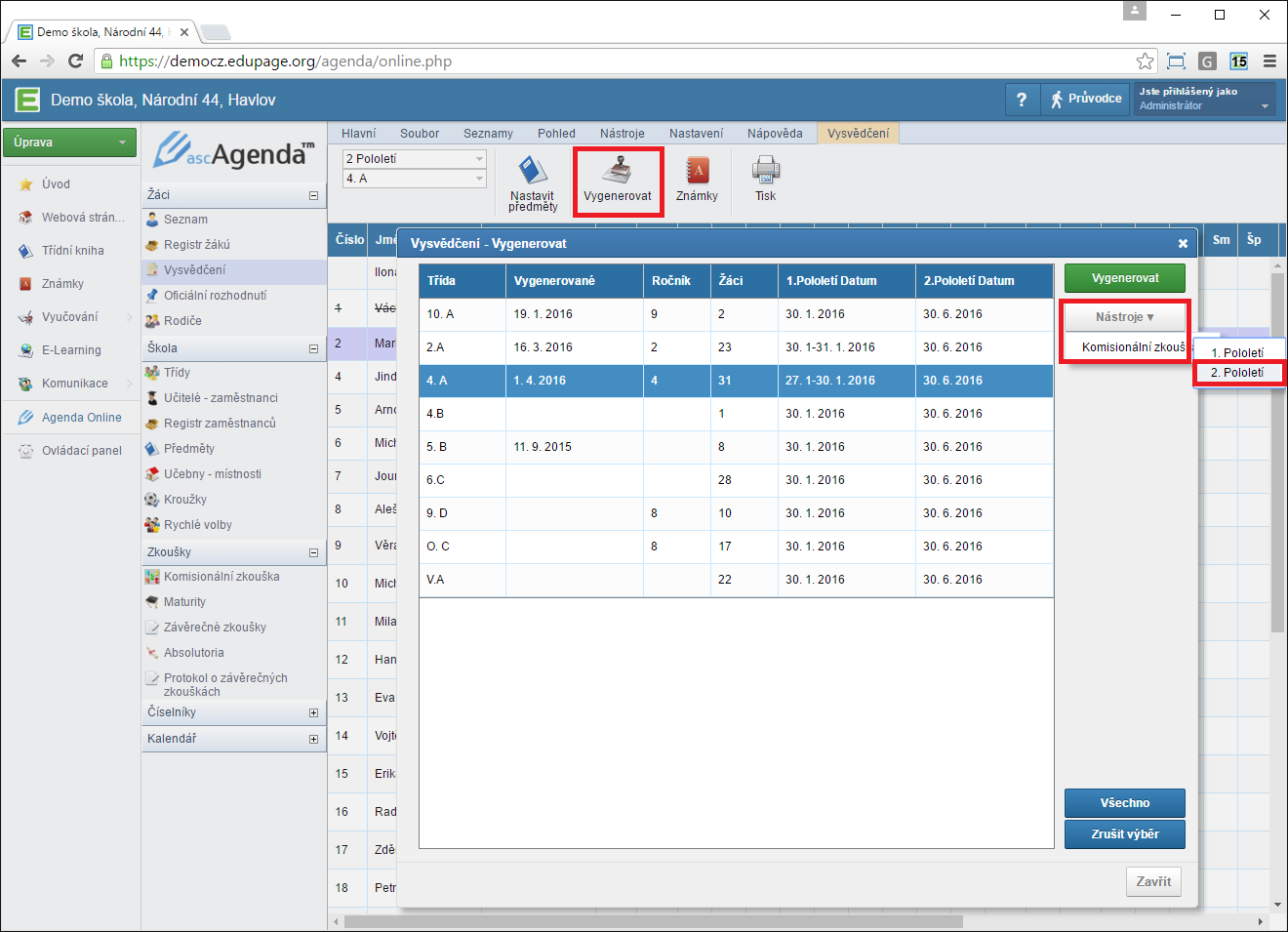Collapse the Zkoušky section
The image size is (1288, 932).
click(313, 552)
